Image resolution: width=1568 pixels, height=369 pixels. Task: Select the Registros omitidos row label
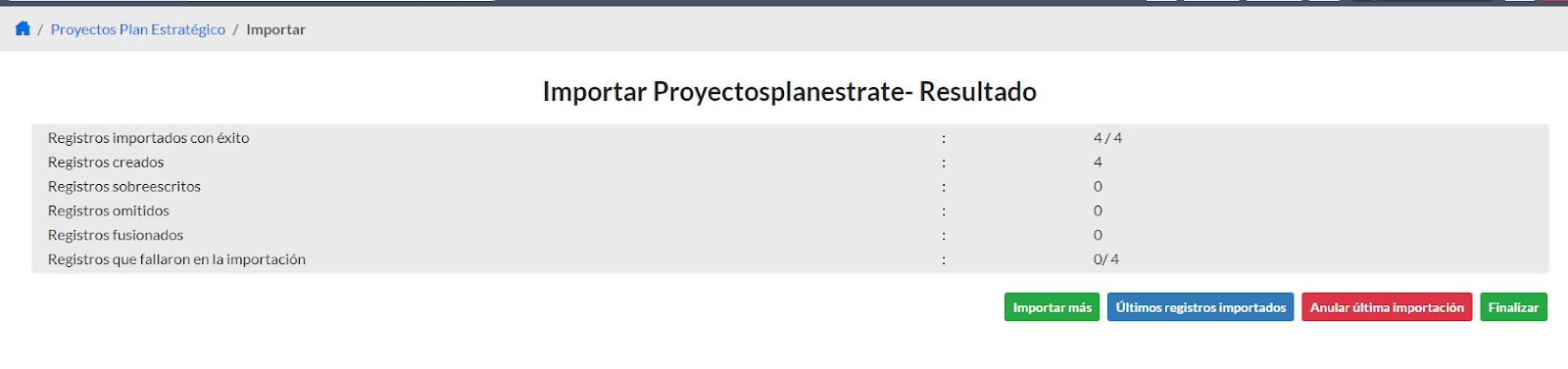pyautogui.click(x=109, y=210)
